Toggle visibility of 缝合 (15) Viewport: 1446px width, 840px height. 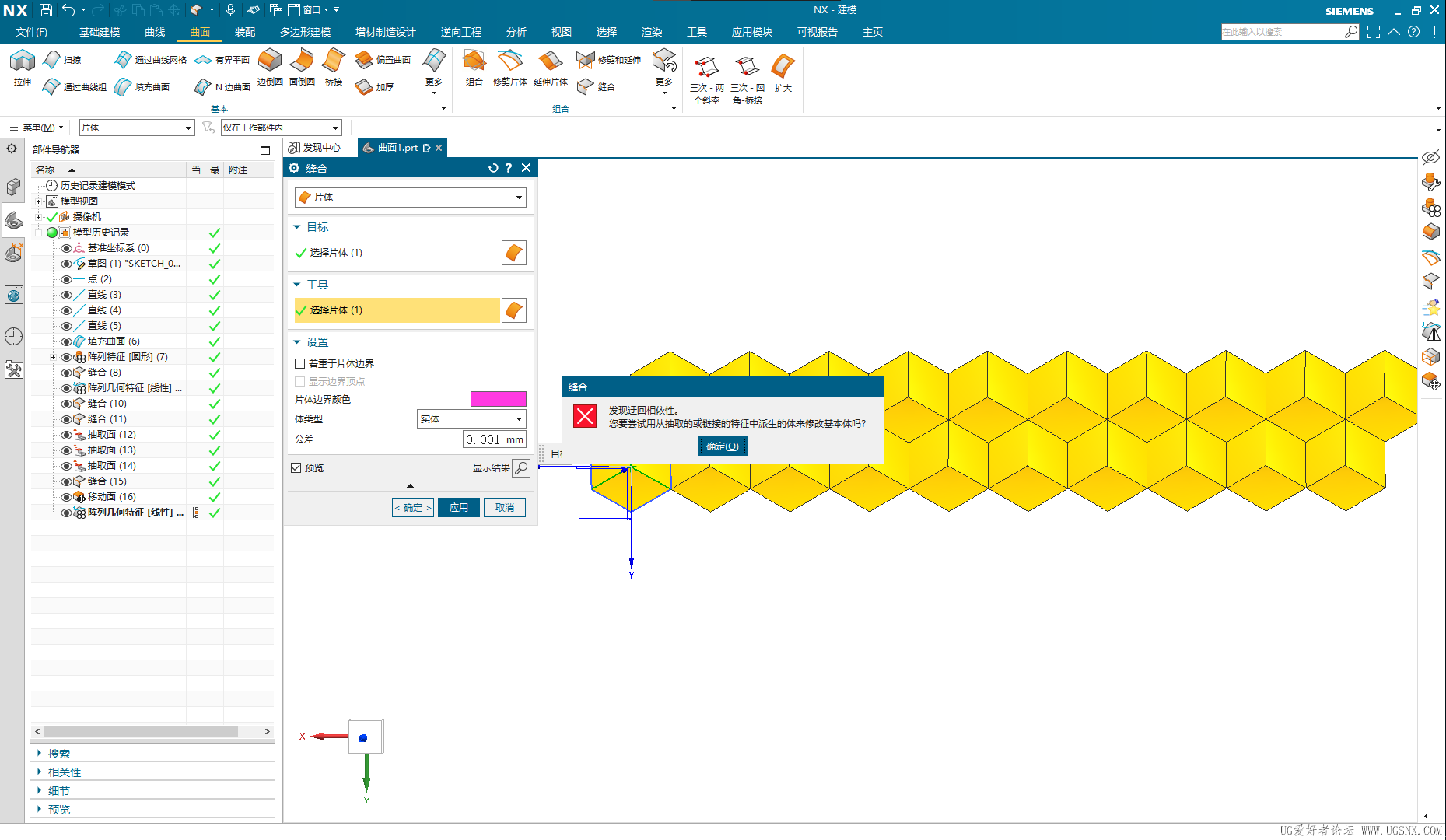pyautogui.click(x=66, y=481)
